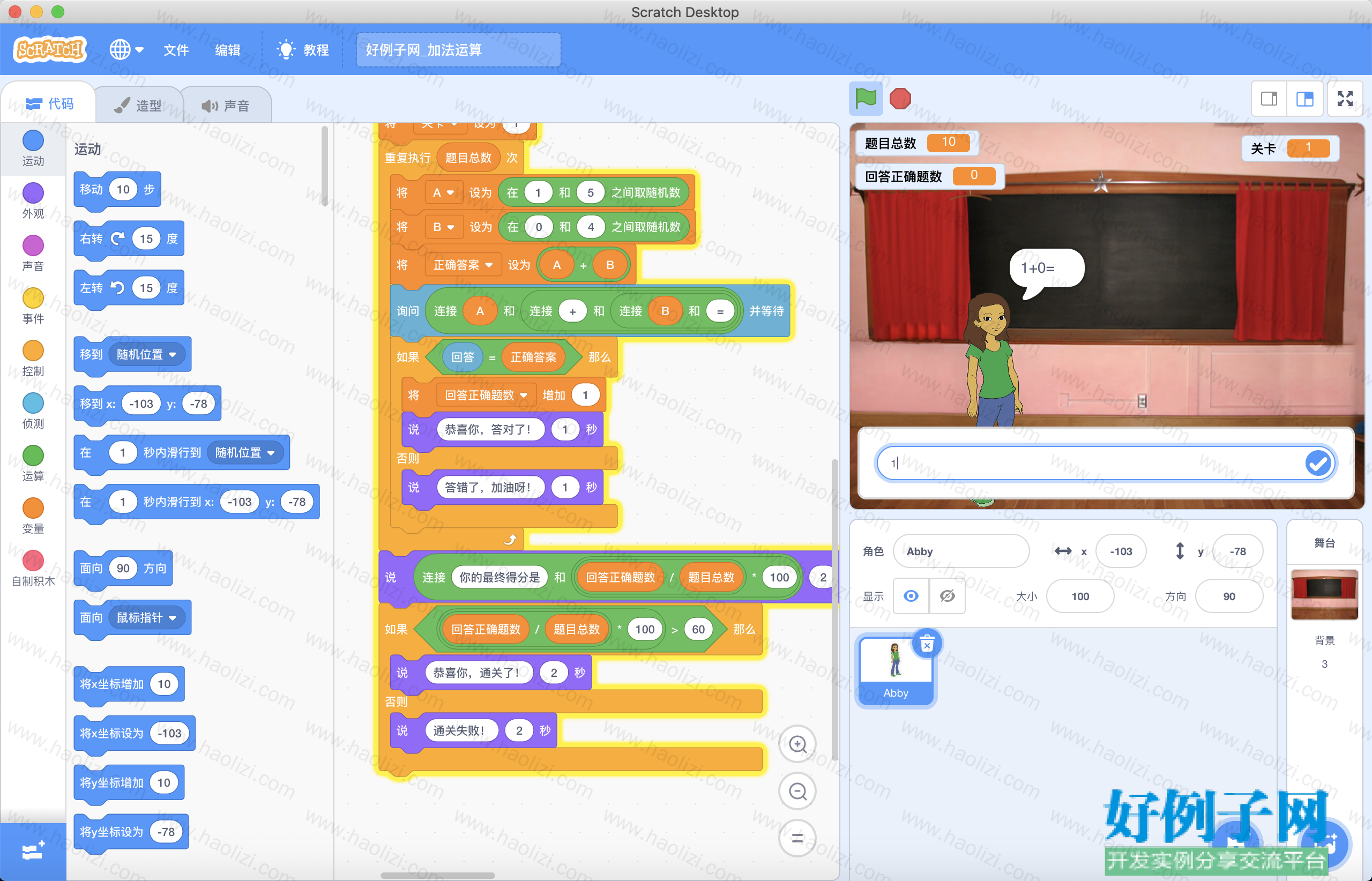Viewport: 1372px width, 881px height.
Task: Zoom out the code workspace
Action: [797, 791]
